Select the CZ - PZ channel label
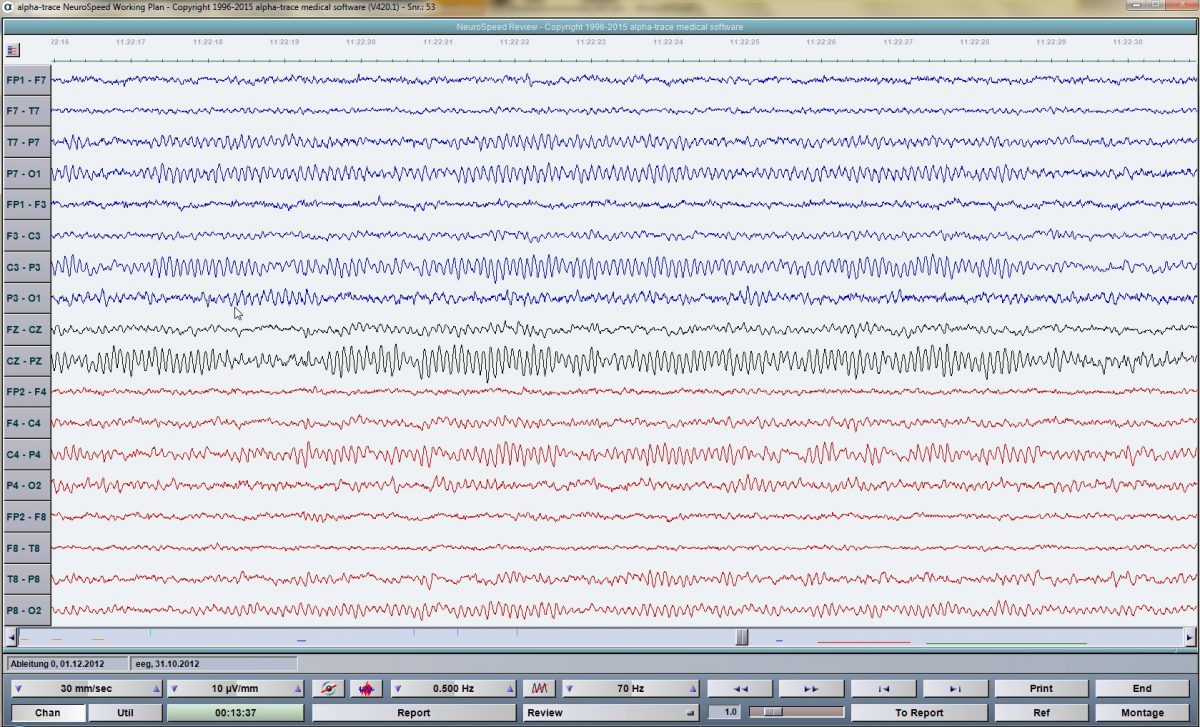Viewport: 1200px width, 727px height. click(26, 360)
